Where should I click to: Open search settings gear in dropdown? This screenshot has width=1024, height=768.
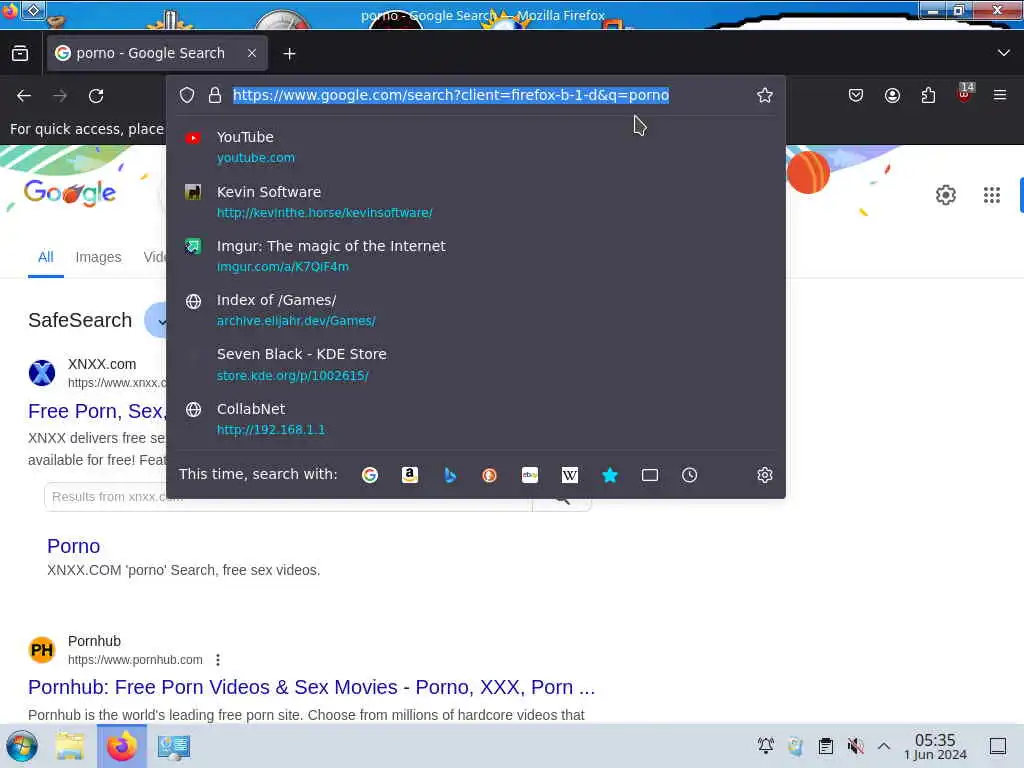765,475
